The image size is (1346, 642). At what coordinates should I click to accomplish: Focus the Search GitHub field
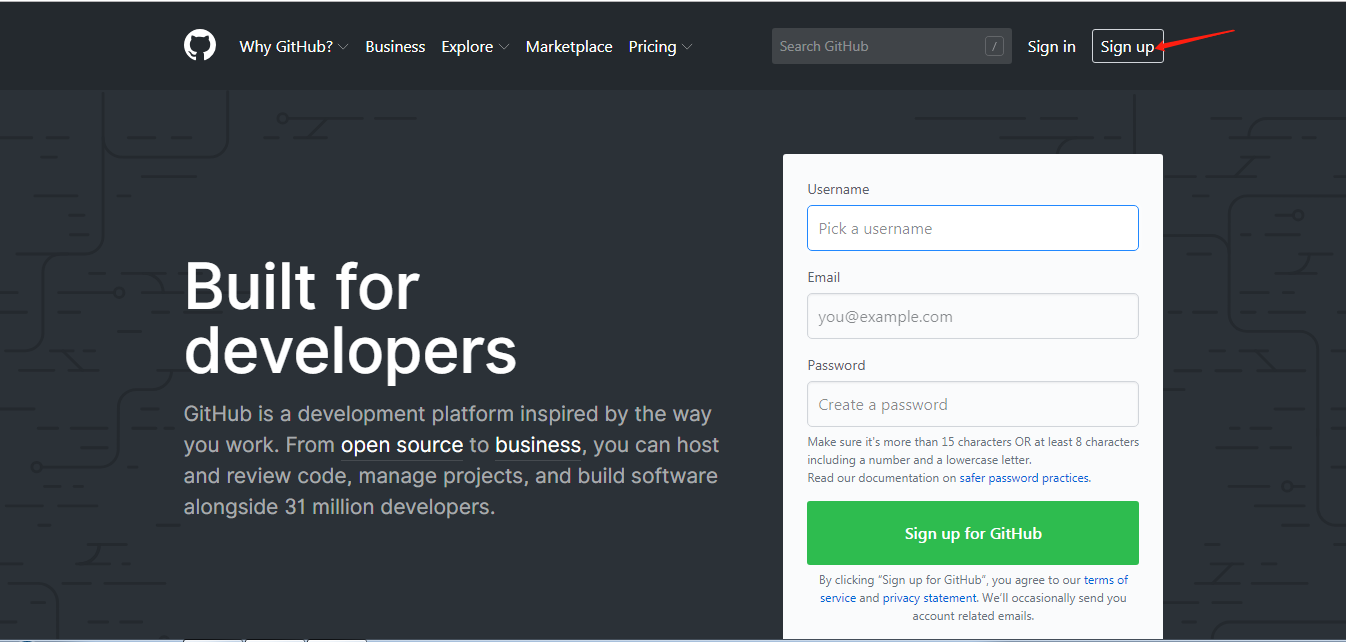tap(891, 46)
